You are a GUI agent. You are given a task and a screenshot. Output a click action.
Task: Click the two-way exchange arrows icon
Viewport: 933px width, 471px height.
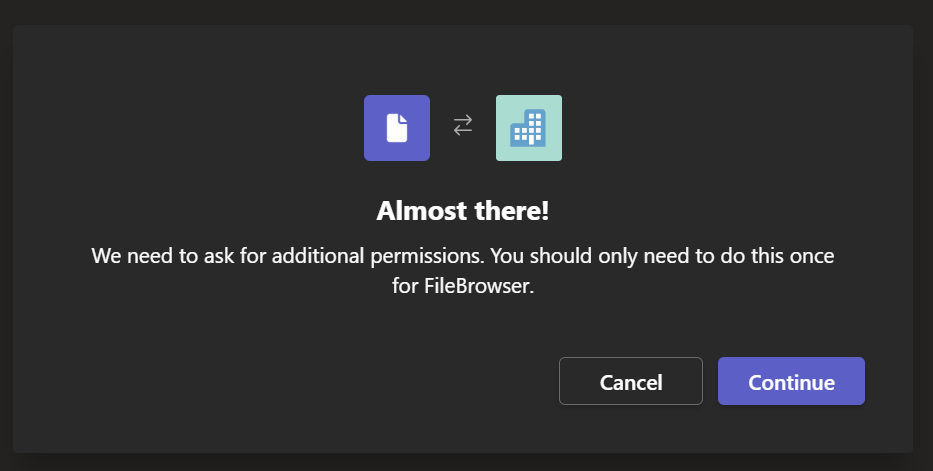(x=462, y=126)
